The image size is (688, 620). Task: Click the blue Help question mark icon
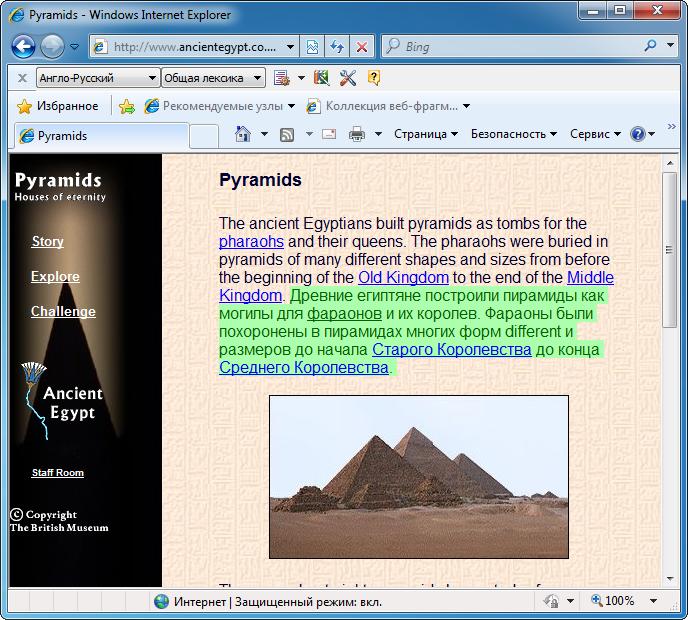(x=638, y=134)
